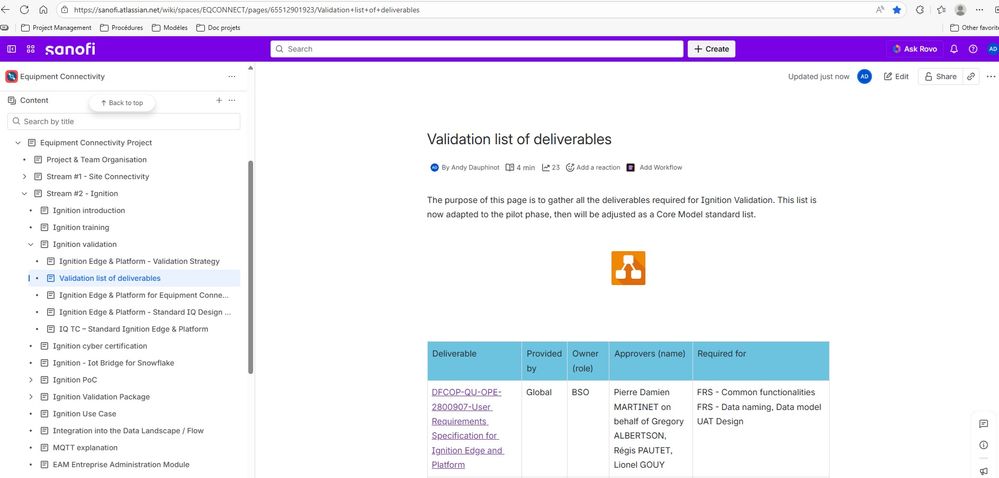Viewport: 999px width, 478px height.
Task: Open inline comments icon on right rail
Action: tap(984, 424)
